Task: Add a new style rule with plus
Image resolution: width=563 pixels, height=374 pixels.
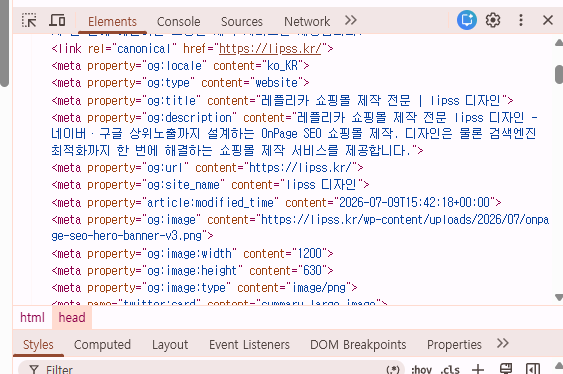Action: click(478, 369)
